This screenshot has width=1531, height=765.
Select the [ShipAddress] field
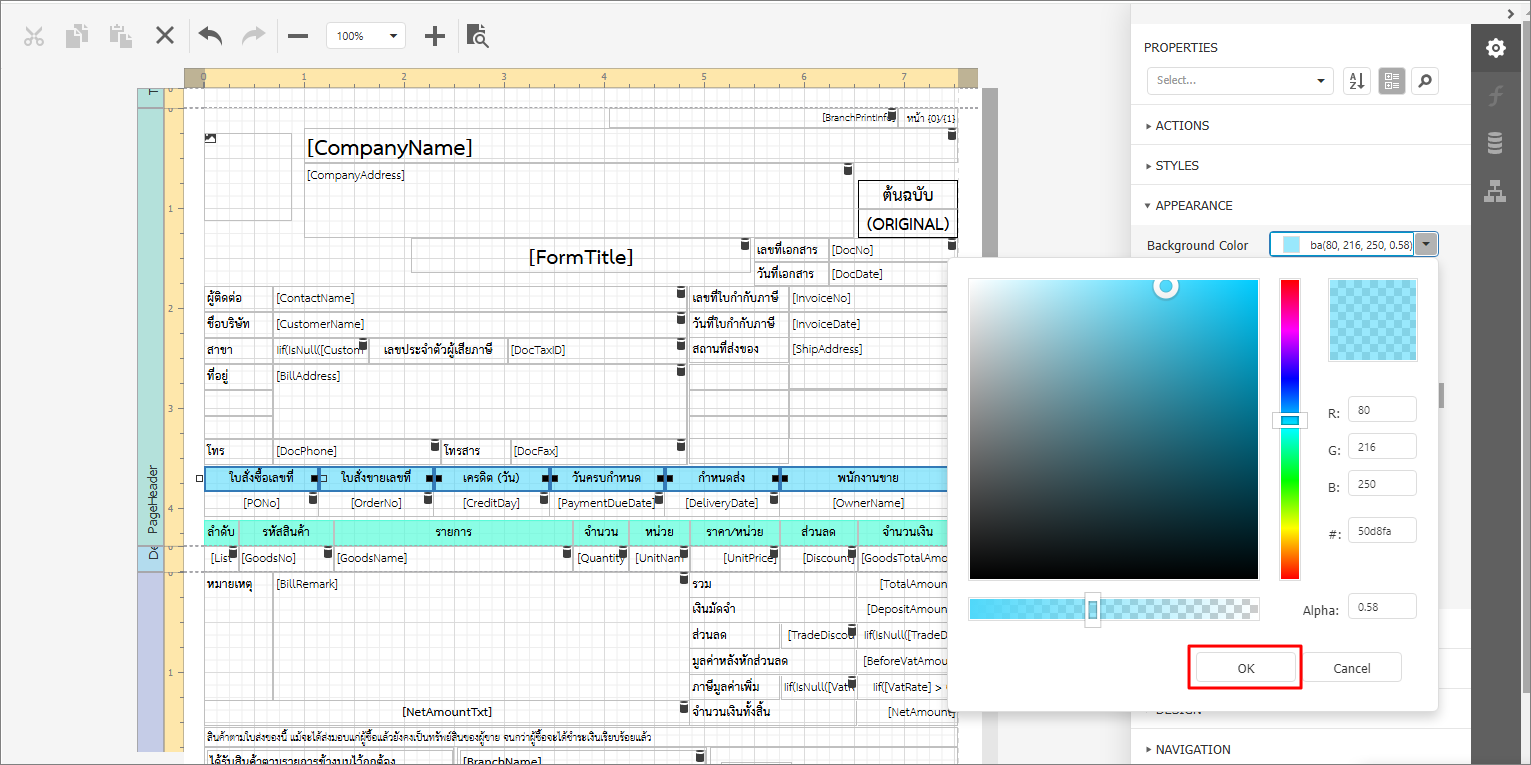tap(869, 349)
